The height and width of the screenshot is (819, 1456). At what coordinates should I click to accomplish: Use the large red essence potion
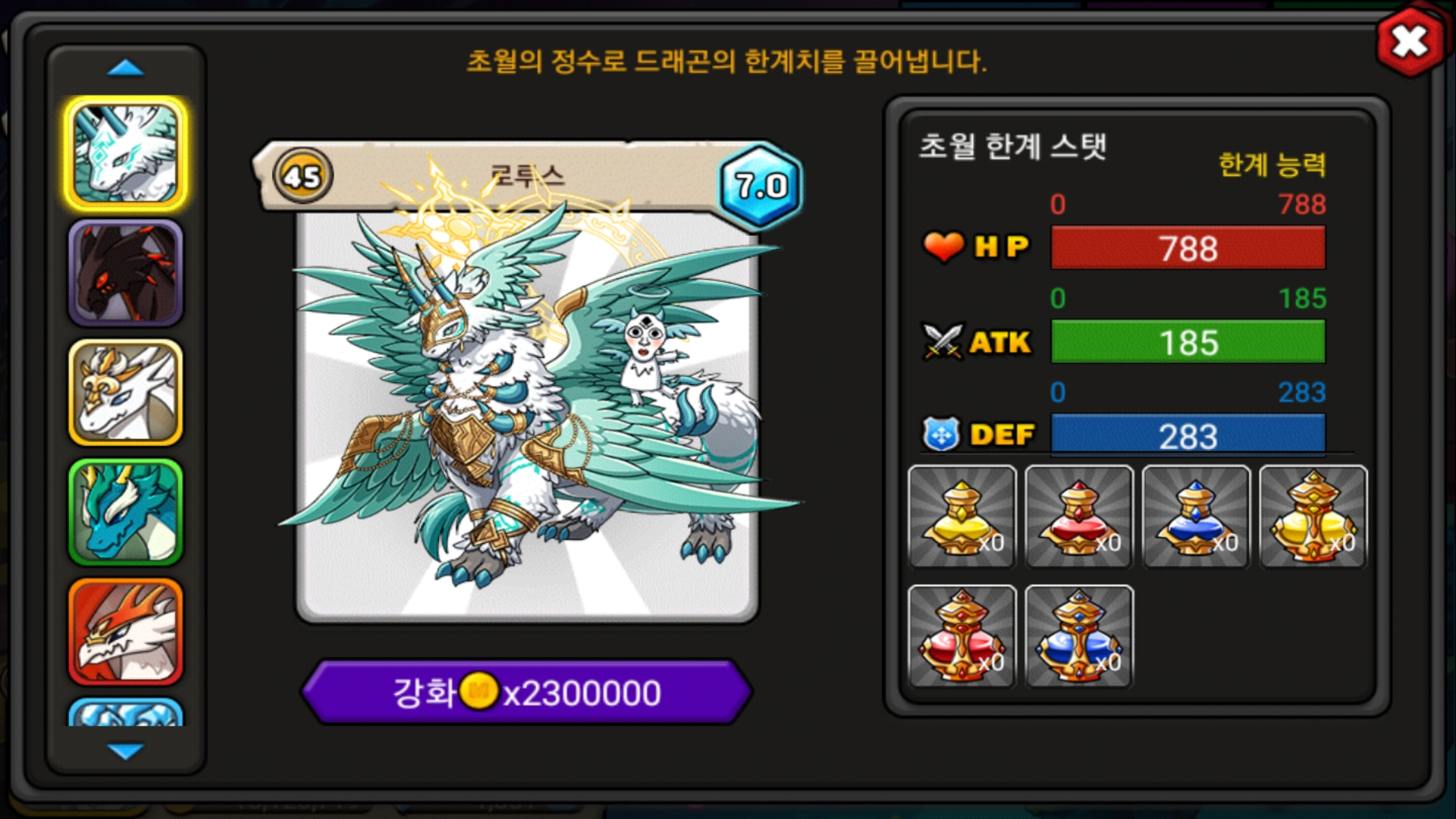coord(962,635)
